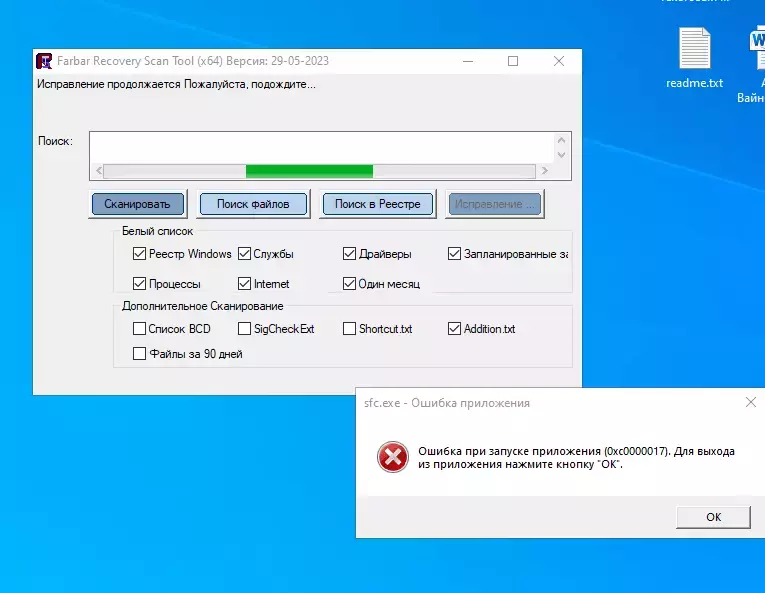765x593 pixels.
Task: Minimize the Farbar Recovery Scan Tool window
Action: tap(468, 61)
